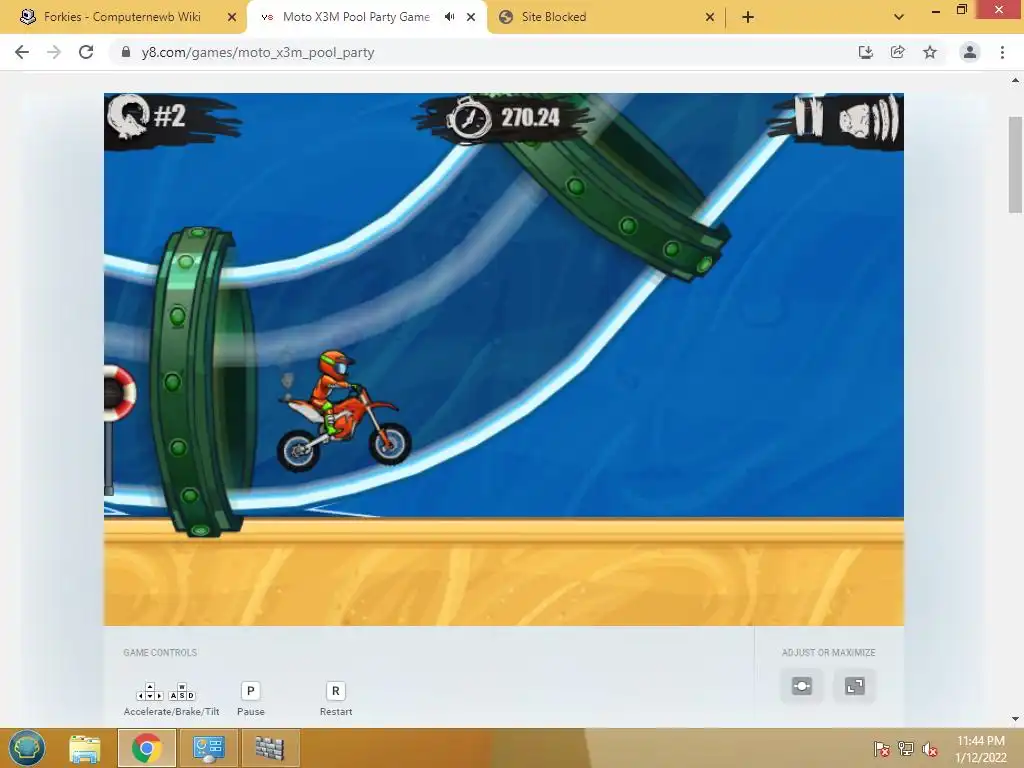Open the Chrome three-dot menu
1024x768 pixels.
point(1002,52)
